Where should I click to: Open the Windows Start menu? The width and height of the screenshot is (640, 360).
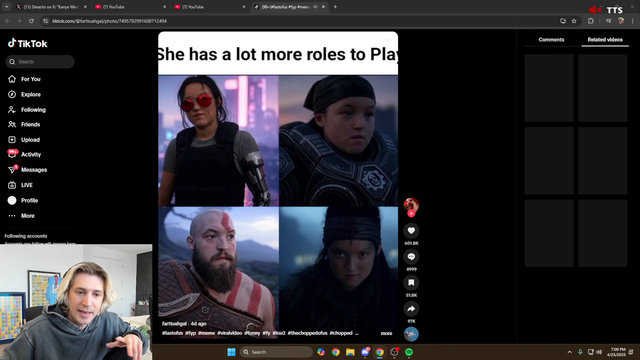231,352
